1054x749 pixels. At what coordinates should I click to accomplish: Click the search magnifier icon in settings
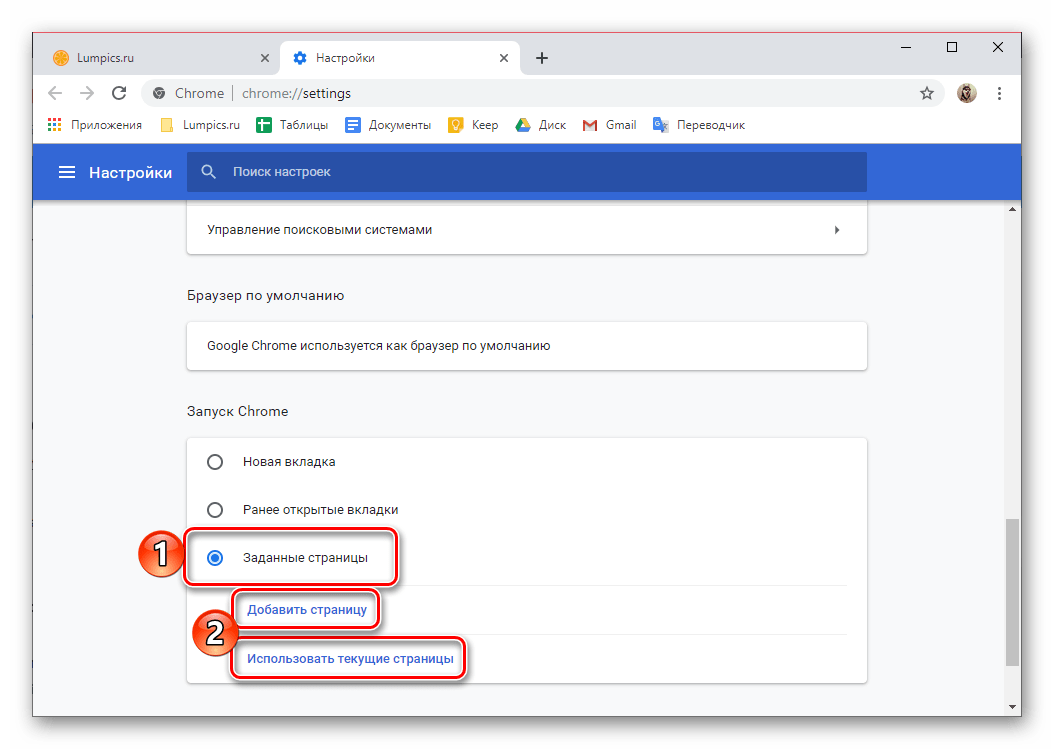[208, 172]
